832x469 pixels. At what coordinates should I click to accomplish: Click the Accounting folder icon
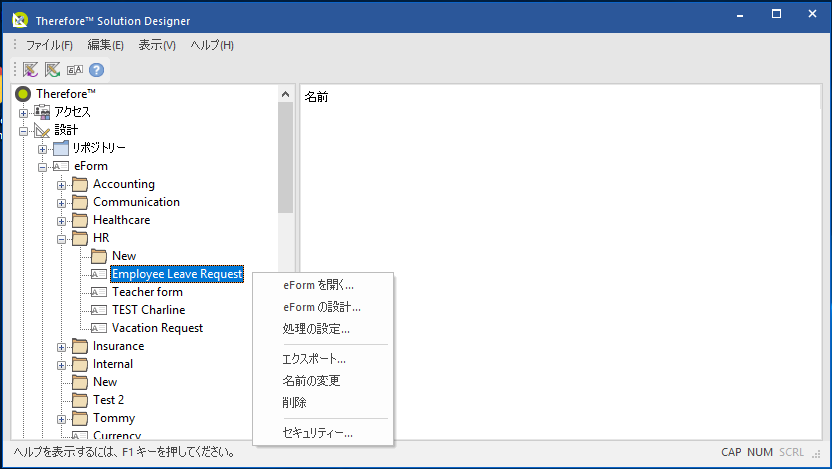80,184
